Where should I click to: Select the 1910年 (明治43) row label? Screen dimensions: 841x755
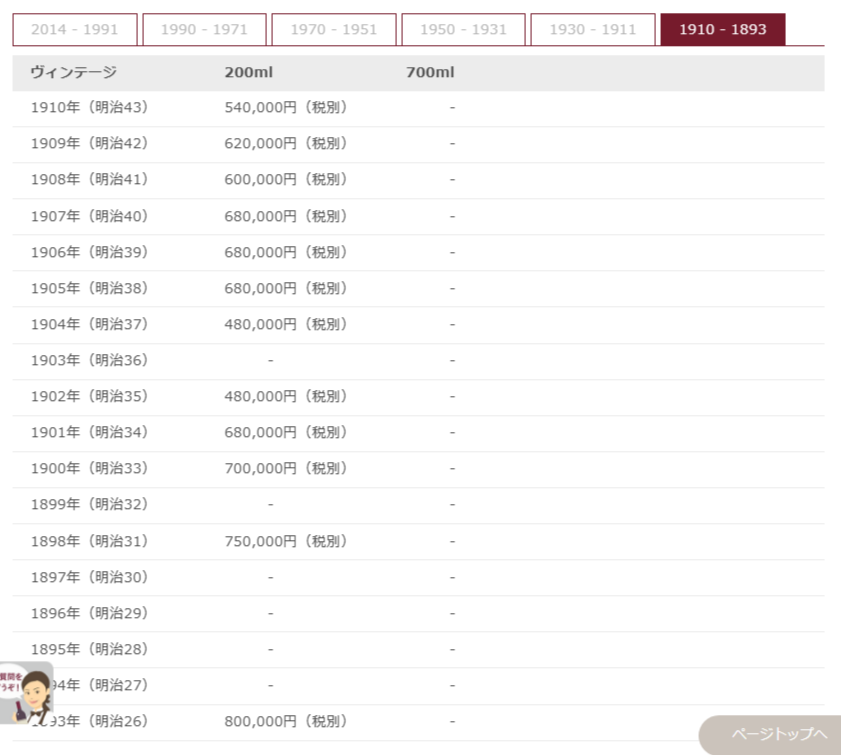[89, 108]
